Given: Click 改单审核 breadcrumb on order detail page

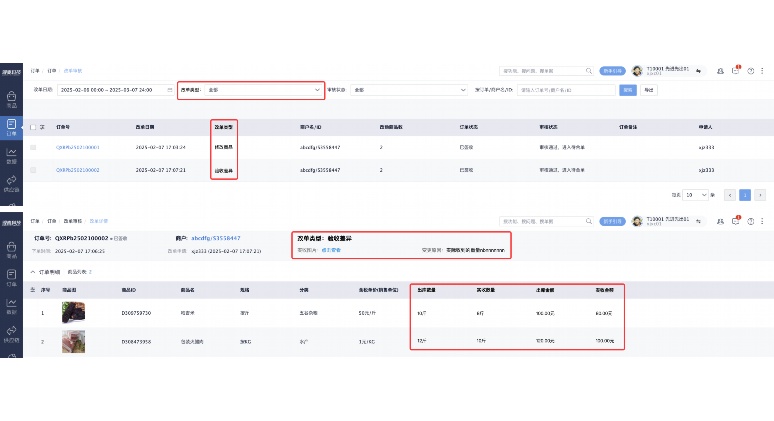Looking at the screenshot, I should pyautogui.click(x=73, y=221).
